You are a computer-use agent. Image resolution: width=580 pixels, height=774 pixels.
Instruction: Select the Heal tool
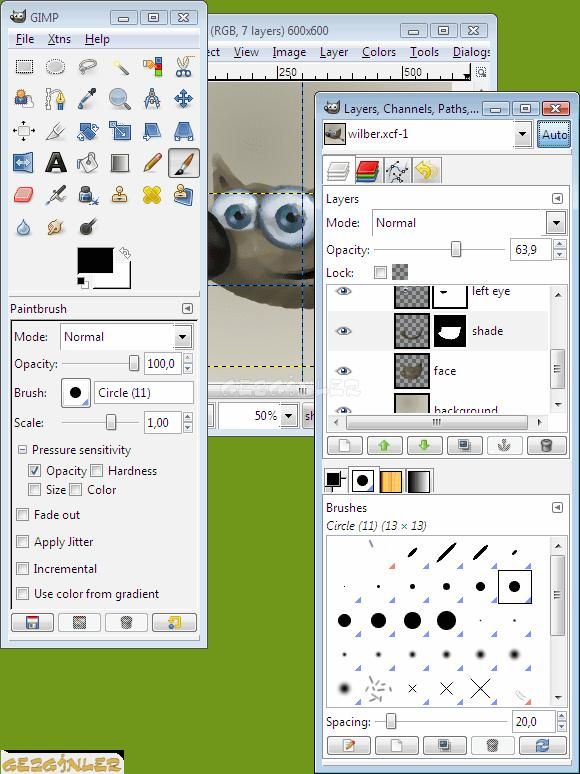point(152,195)
